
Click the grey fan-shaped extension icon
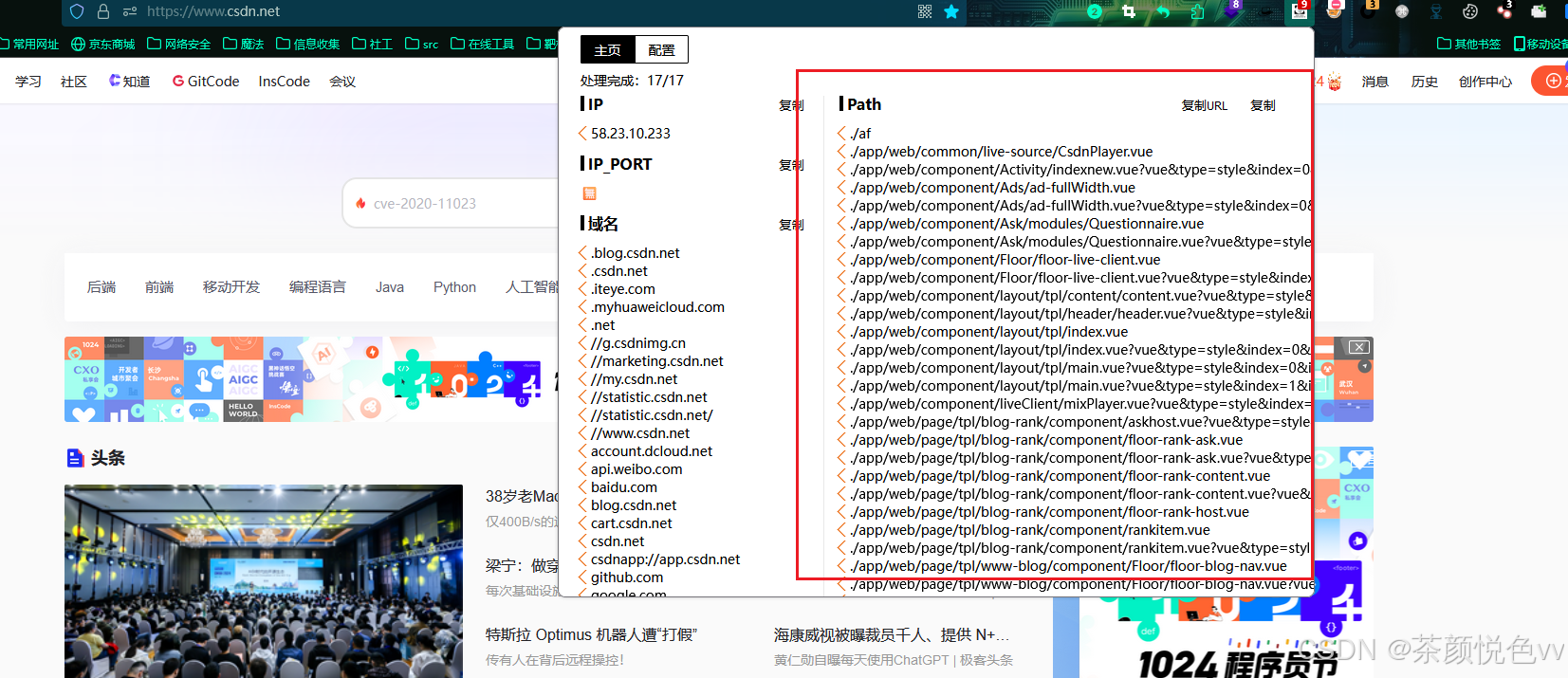point(1402,11)
